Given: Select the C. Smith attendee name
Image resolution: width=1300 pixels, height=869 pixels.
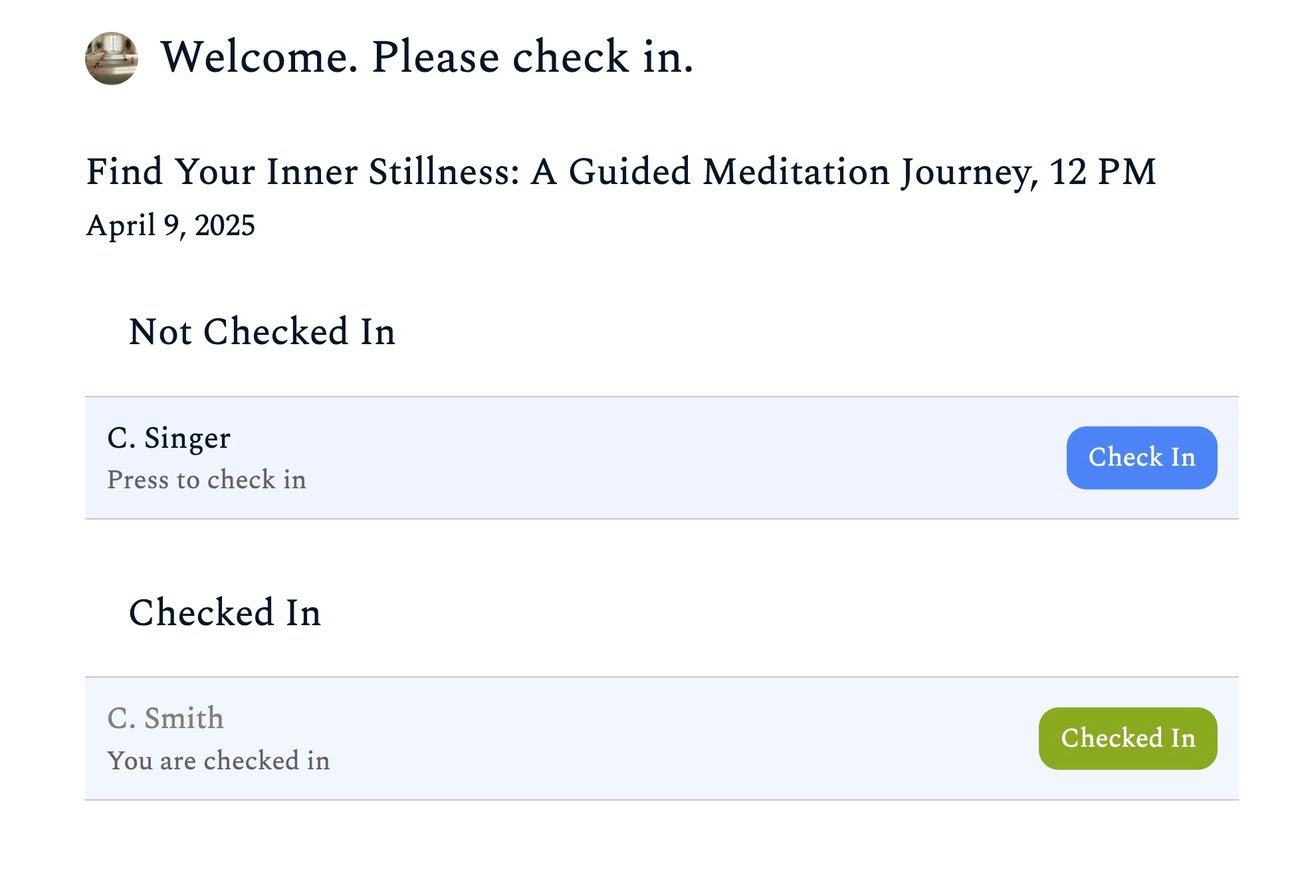Looking at the screenshot, I should pos(166,719).
